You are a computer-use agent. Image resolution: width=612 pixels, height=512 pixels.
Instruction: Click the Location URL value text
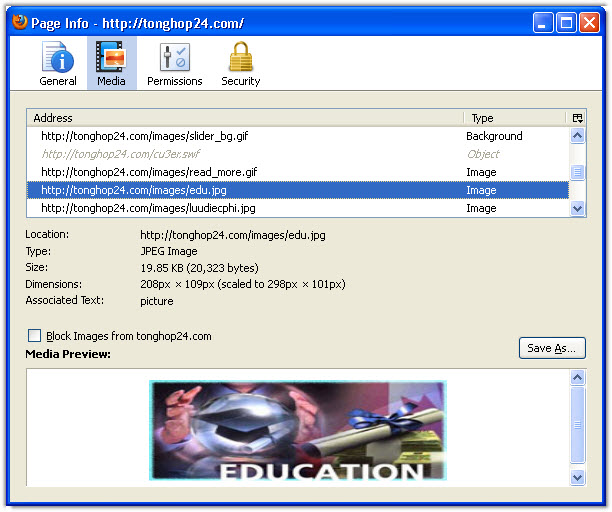[233, 235]
